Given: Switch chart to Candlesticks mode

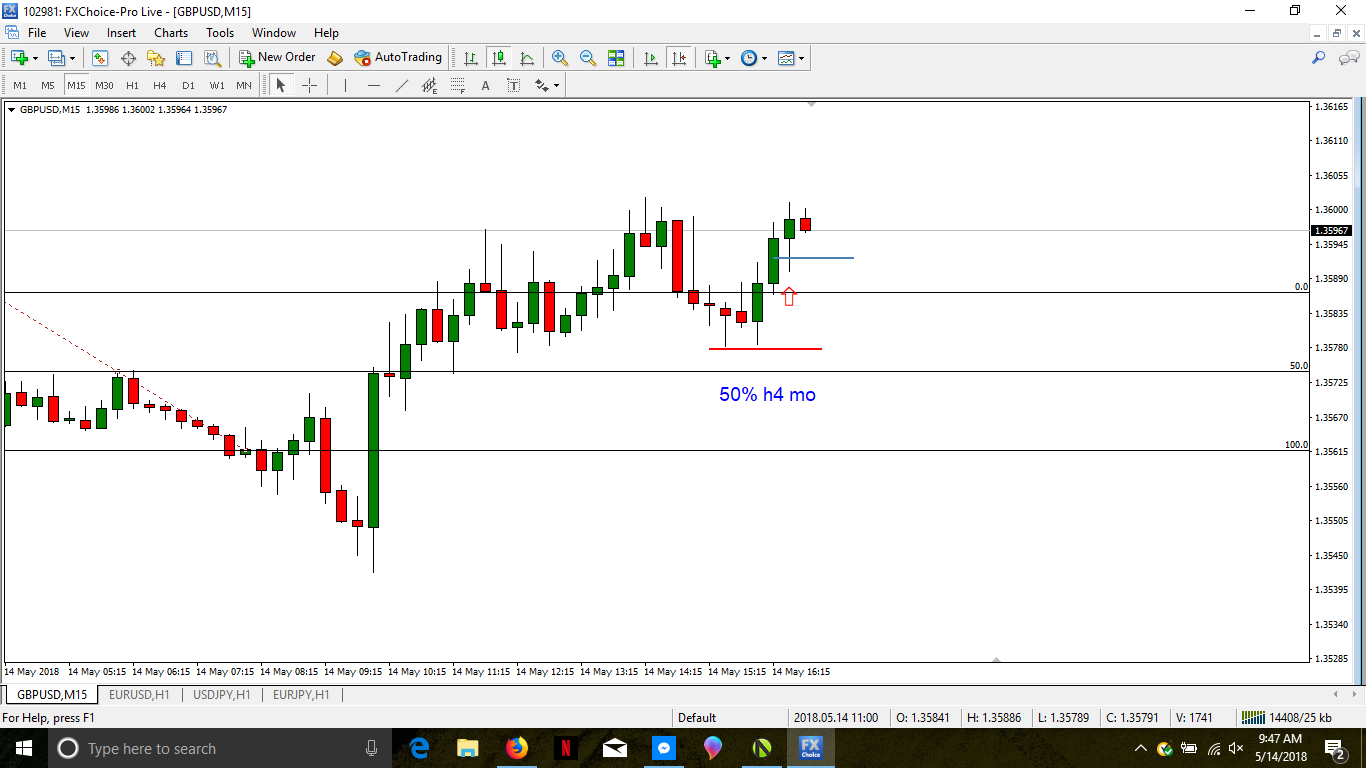Looking at the screenshot, I should pos(498,58).
